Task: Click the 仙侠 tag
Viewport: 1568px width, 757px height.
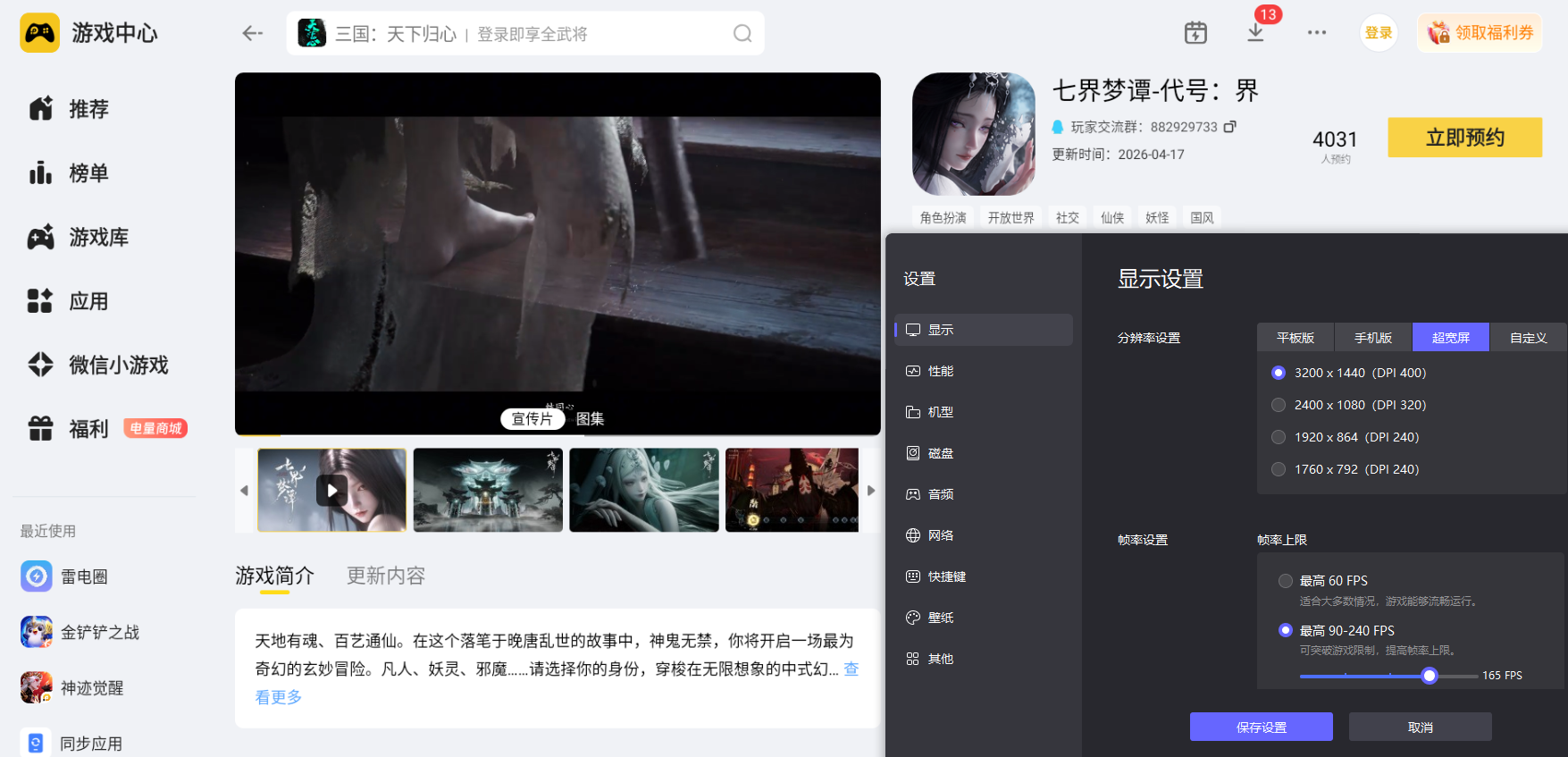Action: (1112, 217)
